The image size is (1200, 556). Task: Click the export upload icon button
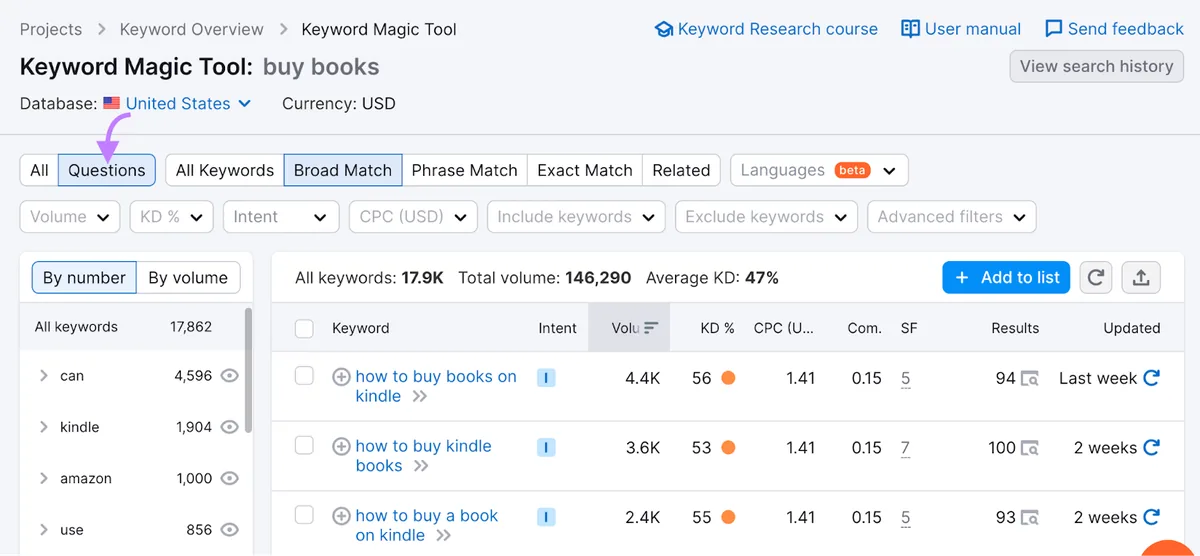coord(1141,278)
